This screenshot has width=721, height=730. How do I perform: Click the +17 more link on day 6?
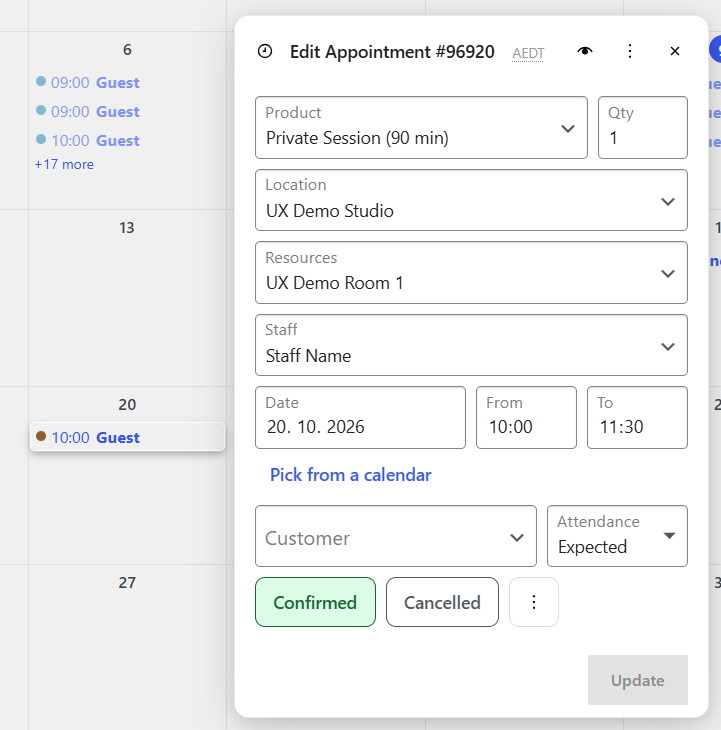click(x=64, y=164)
